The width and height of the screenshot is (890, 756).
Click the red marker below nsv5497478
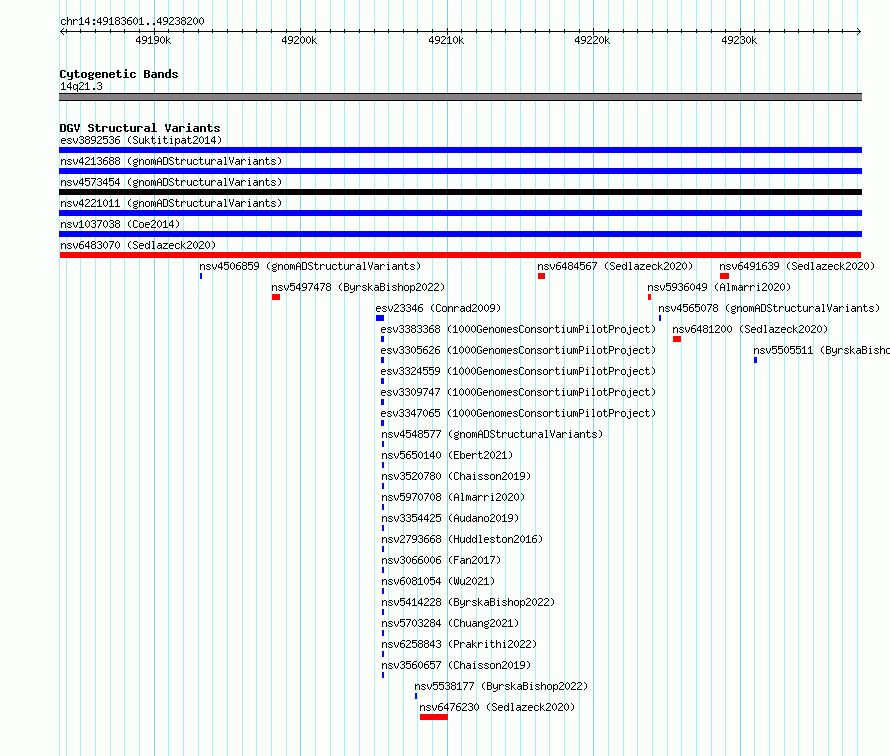coord(276,297)
